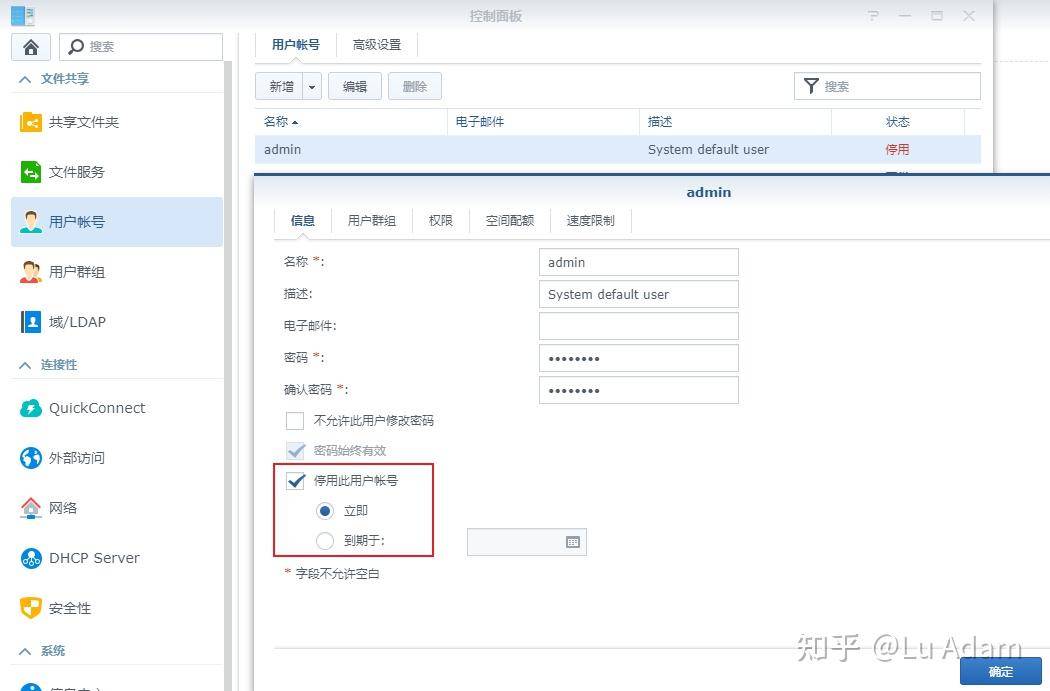
Task: Click the empty 电子邮件 field
Action: [639, 326]
